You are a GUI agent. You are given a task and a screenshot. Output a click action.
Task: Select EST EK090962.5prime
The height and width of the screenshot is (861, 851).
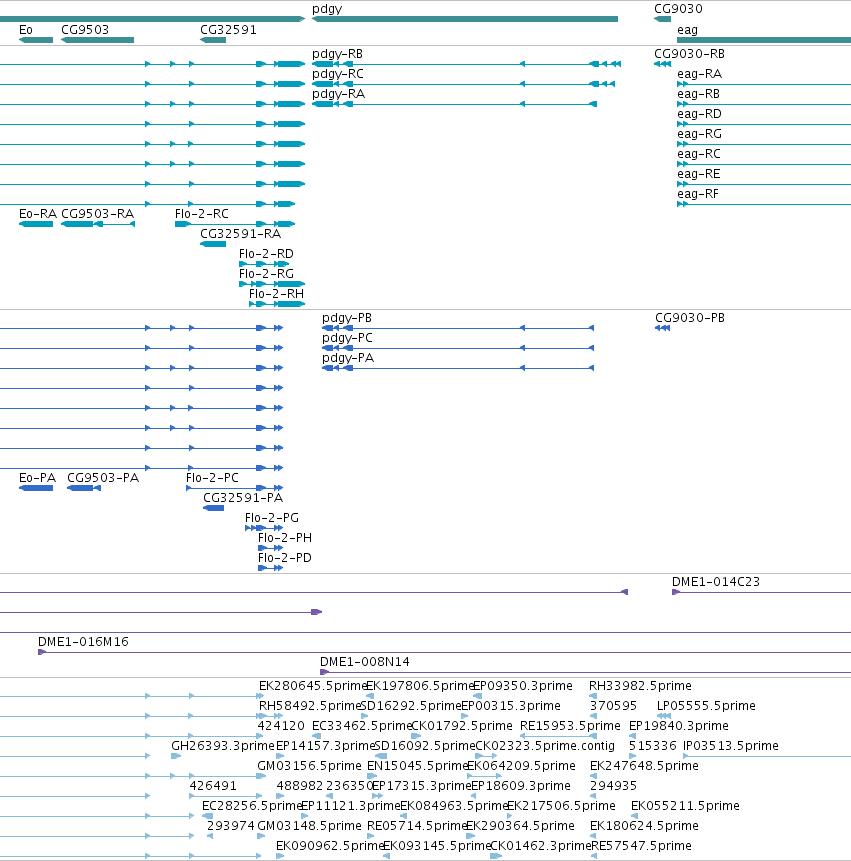(x=329, y=846)
